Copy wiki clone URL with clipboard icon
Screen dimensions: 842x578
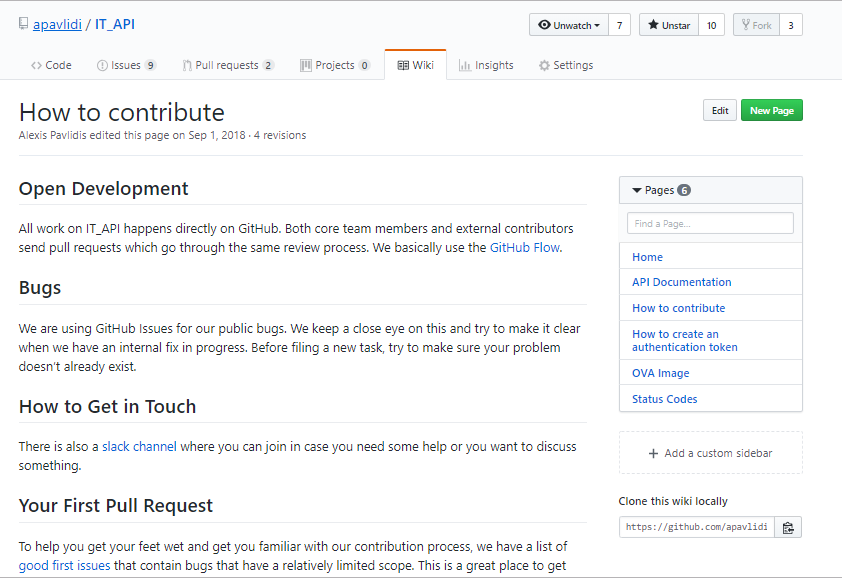pos(788,527)
